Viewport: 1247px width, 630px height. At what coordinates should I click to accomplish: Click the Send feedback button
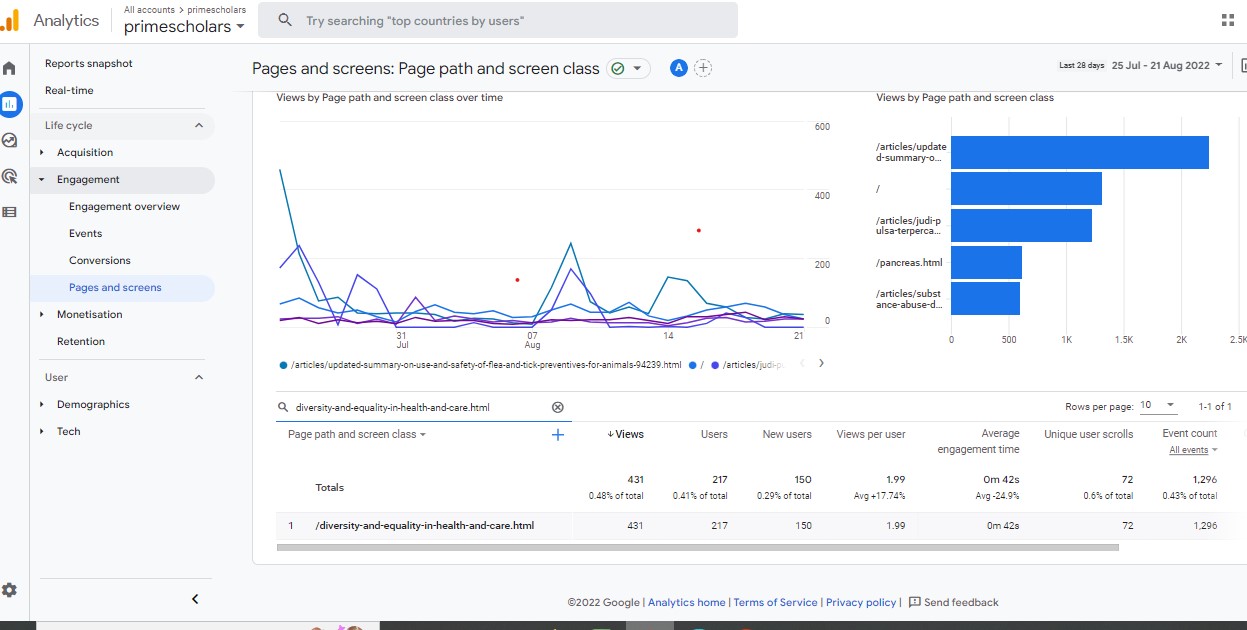pyautogui.click(x=953, y=602)
